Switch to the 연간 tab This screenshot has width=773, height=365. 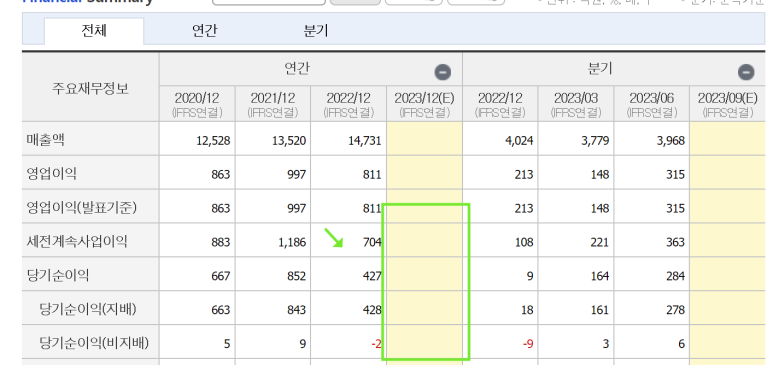click(x=205, y=31)
